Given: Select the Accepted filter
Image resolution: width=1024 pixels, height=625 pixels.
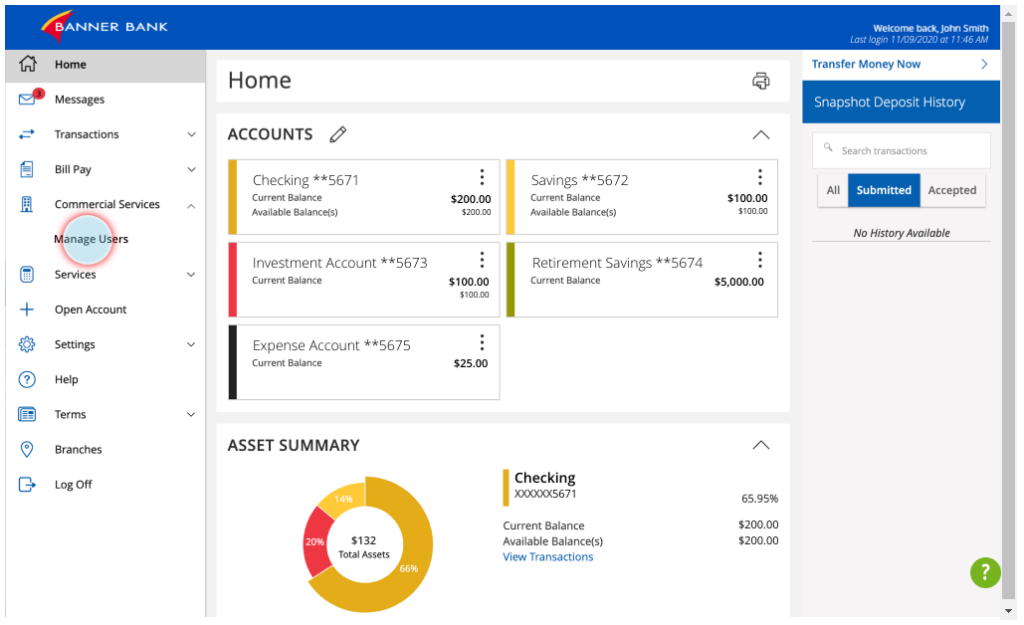Looking at the screenshot, I should tap(952, 190).
